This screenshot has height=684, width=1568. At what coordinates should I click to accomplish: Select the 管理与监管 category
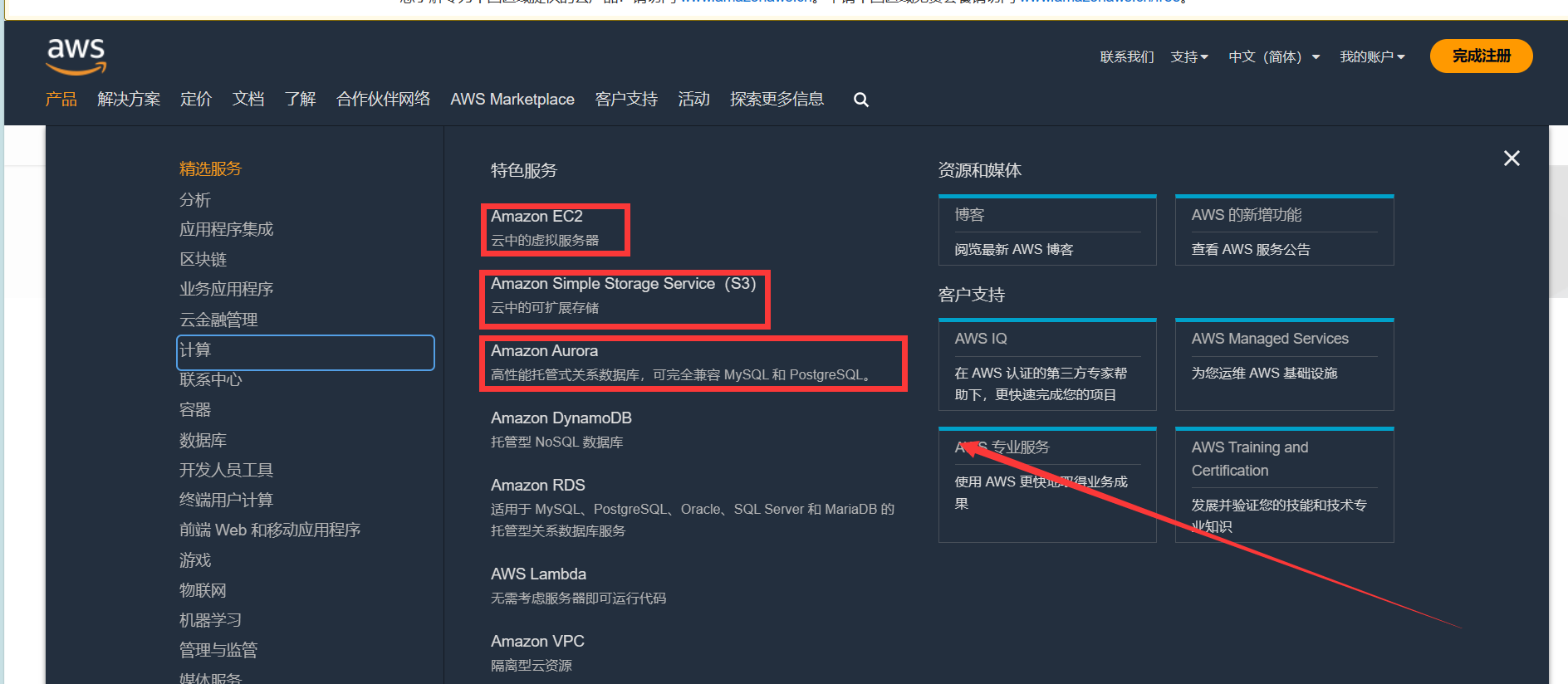[218, 650]
